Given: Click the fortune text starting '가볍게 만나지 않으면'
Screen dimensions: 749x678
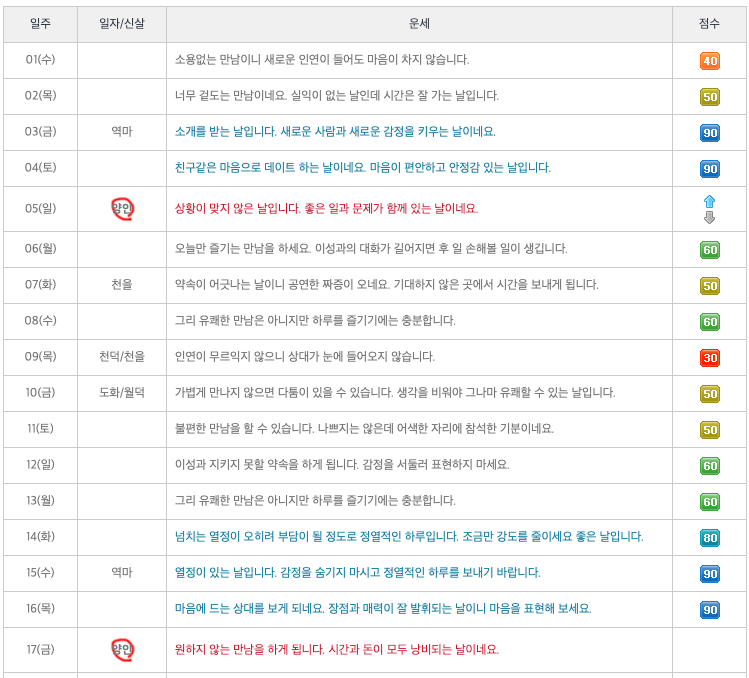Looking at the screenshot, I should coord(395,393).
